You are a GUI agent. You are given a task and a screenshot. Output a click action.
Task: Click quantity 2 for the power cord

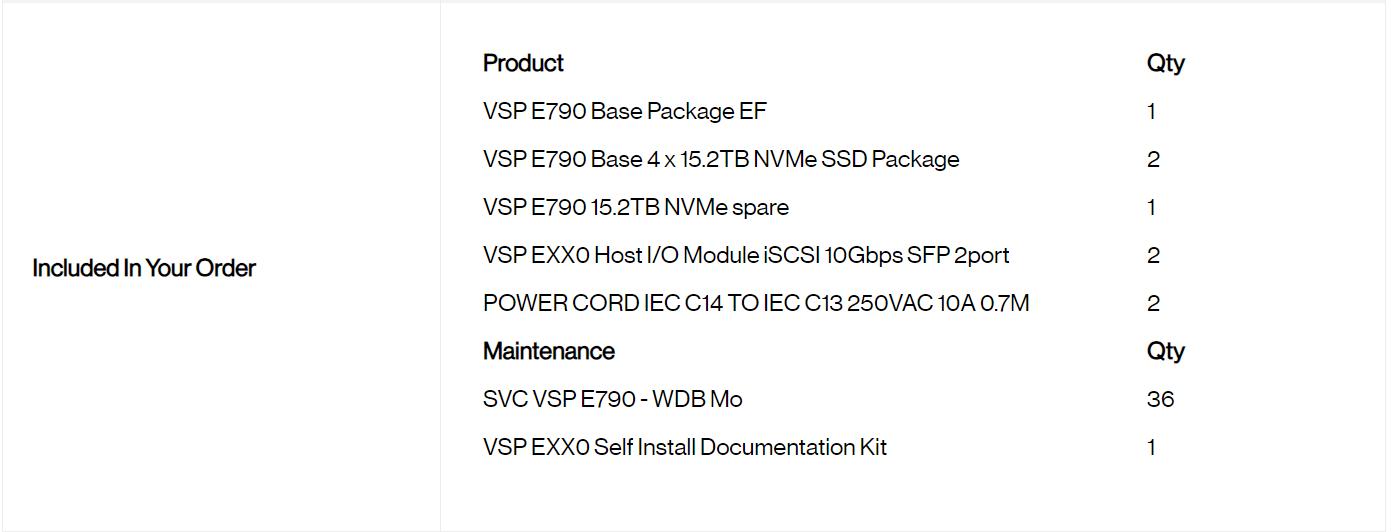pyautogui.click(x=1153, y=303)
